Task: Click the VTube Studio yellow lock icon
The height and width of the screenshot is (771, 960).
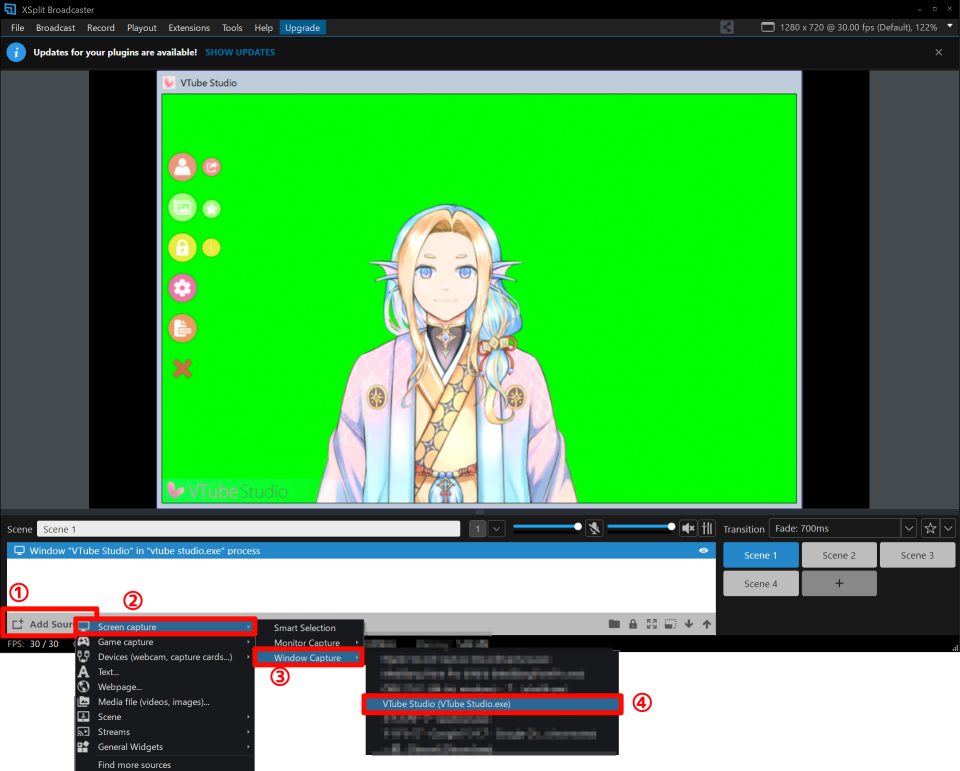Action: (182, 247)
